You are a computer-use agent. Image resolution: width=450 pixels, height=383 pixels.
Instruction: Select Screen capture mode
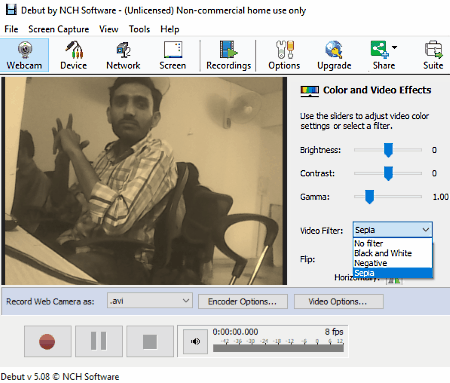172,55
